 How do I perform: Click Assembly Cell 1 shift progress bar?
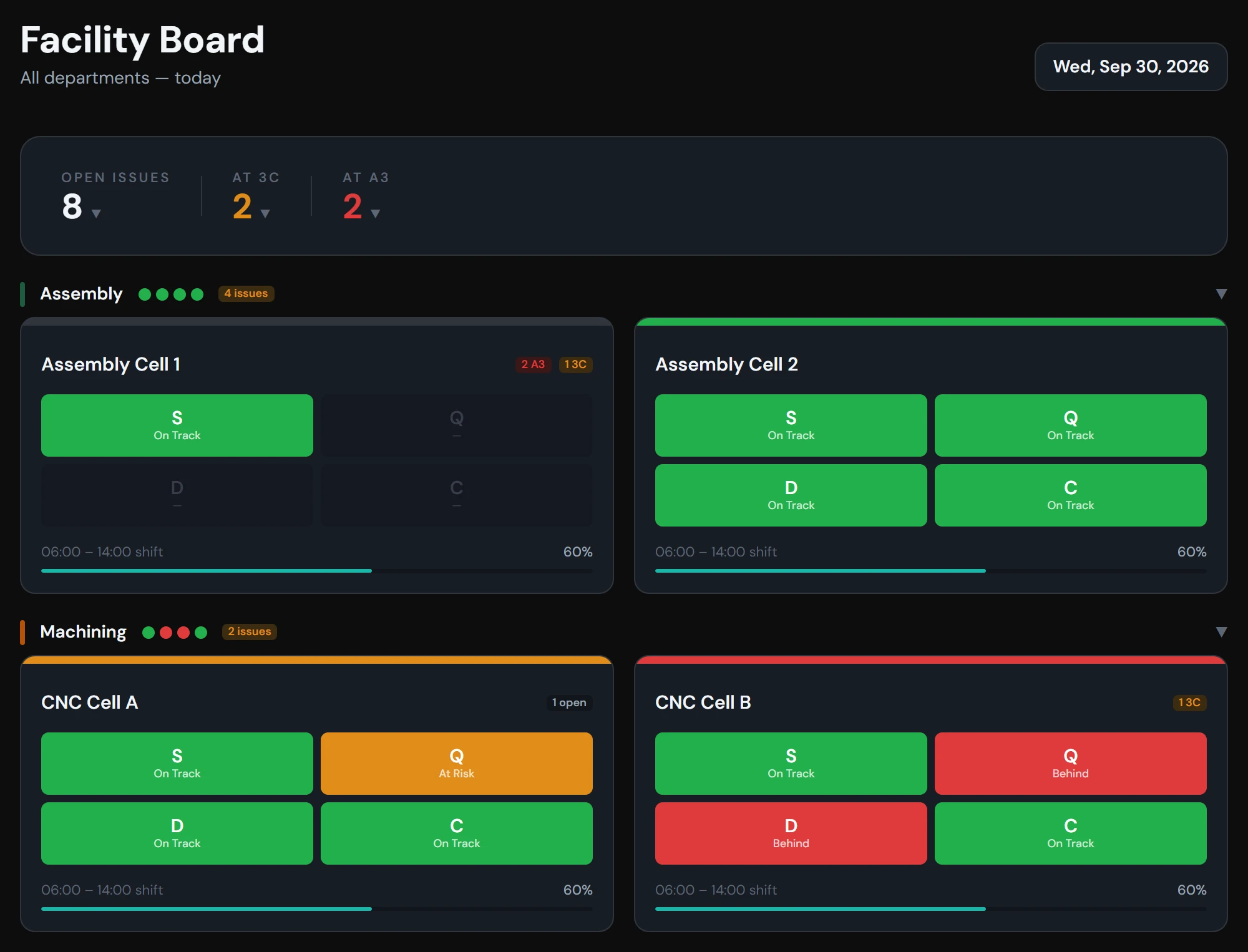(317, 571)
